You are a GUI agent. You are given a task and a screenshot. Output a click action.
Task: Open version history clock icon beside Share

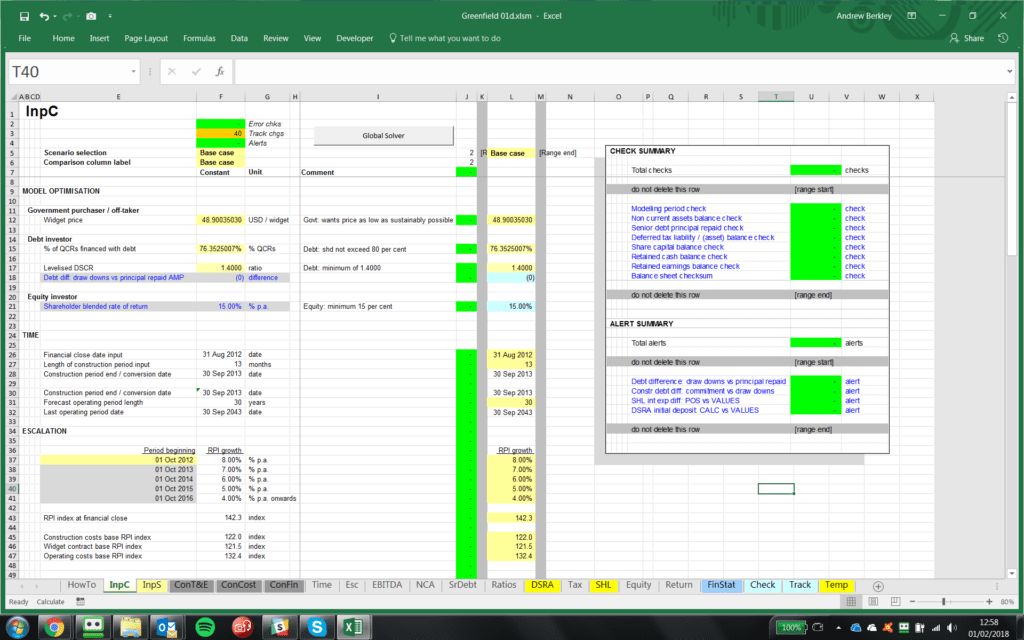(1003, 39)
